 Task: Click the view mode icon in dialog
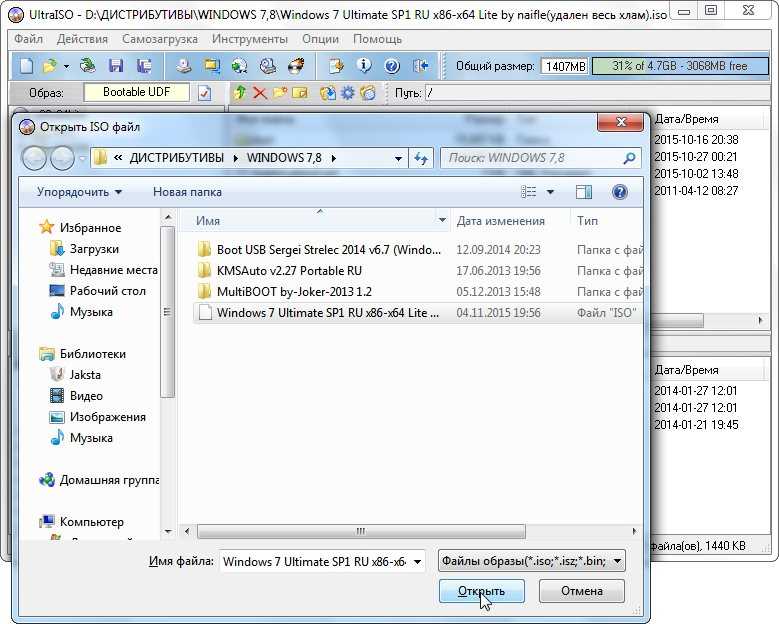pyautogui.click(x=528, y=192)
